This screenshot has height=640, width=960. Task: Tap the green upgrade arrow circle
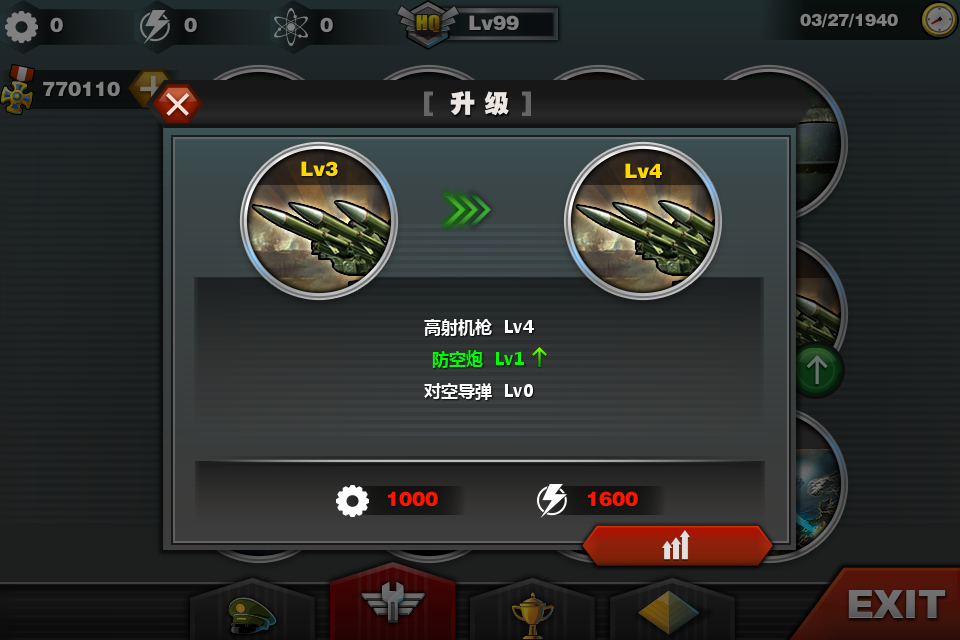tap(819, 371)
